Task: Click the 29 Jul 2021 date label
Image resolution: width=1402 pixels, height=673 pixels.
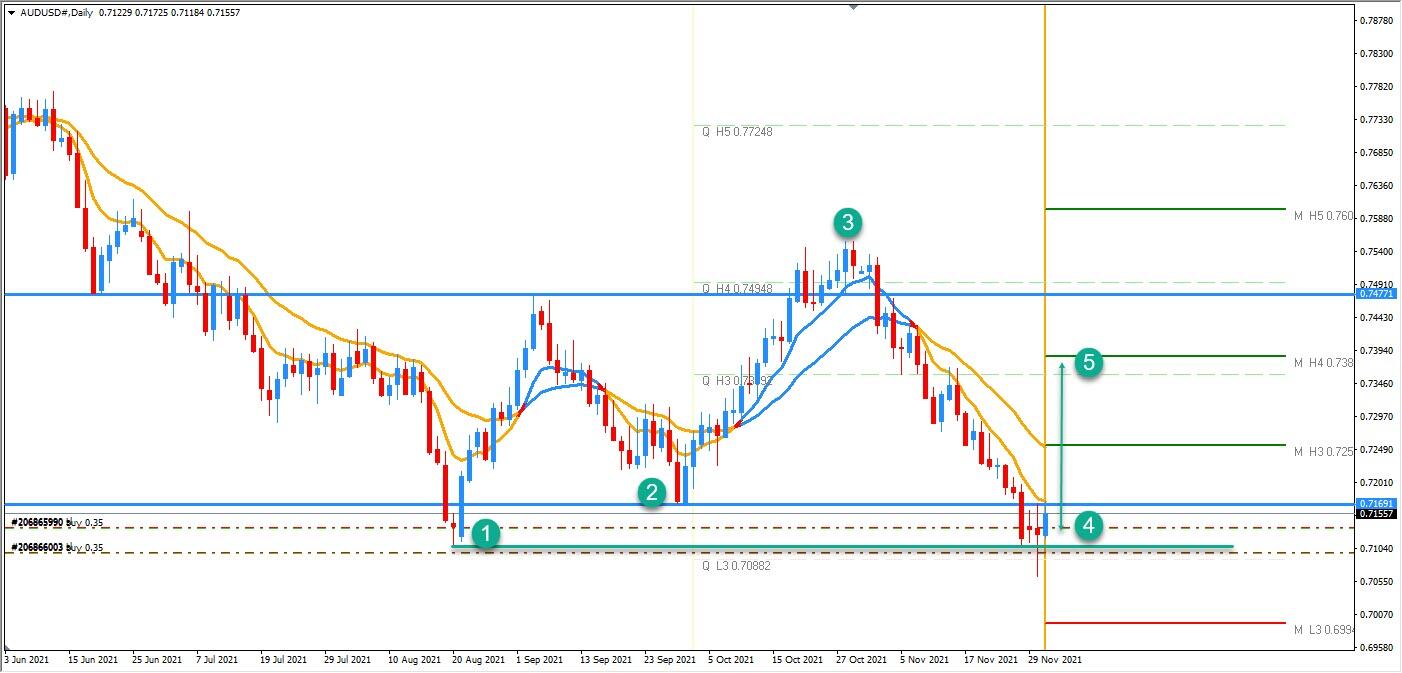Action: [x=349, y=660]
